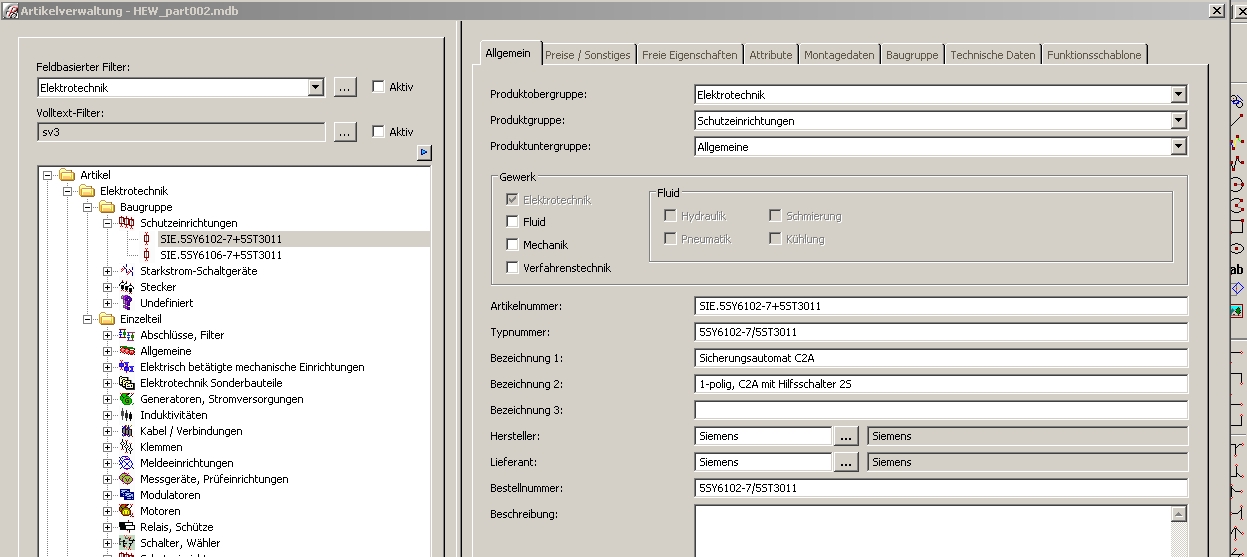Click the Artikel root folder icon
Viewport: 1247px width, 557px height.
pos(67,175)
